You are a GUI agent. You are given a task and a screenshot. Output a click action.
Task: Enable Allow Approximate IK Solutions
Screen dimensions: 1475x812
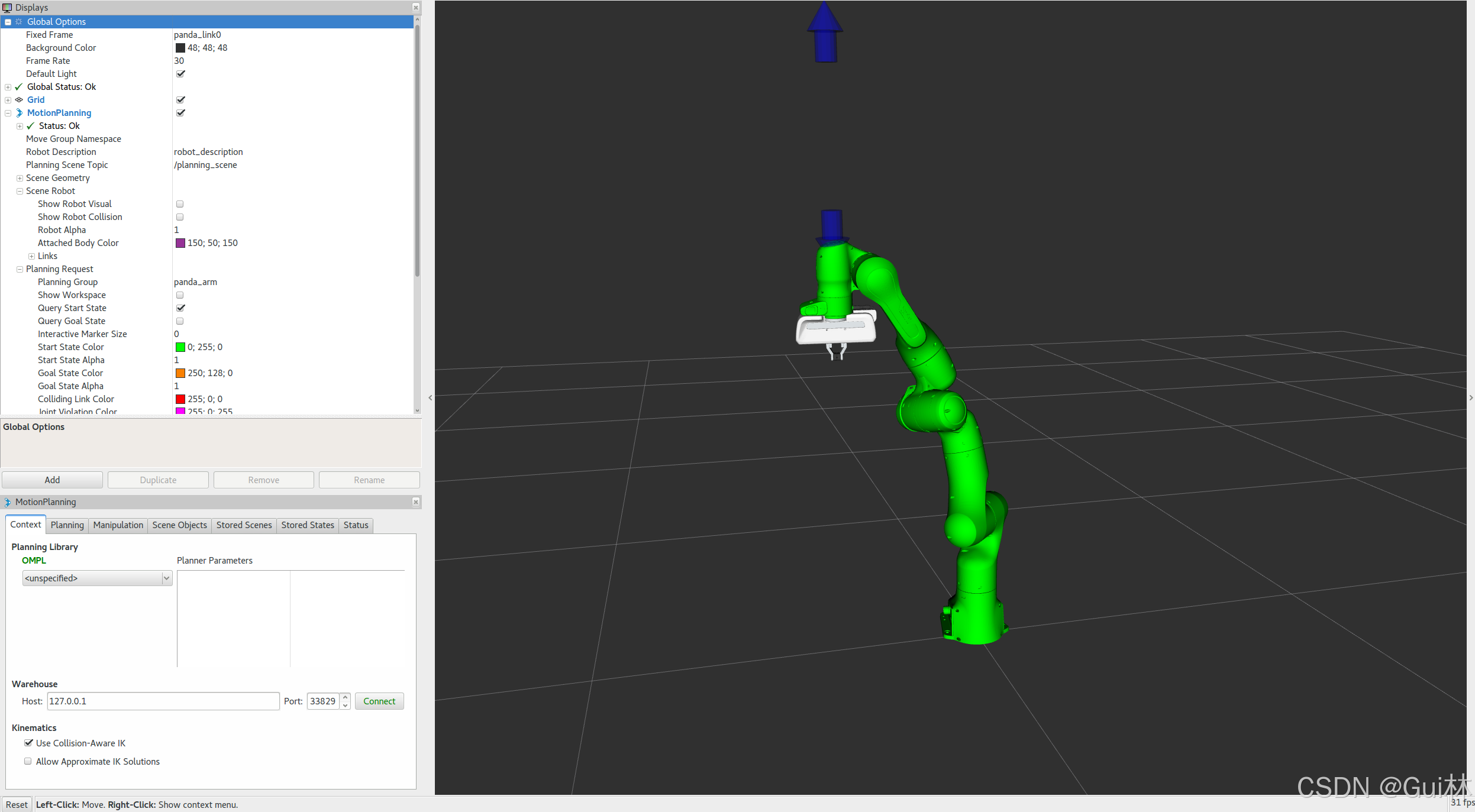click(28, 762)
